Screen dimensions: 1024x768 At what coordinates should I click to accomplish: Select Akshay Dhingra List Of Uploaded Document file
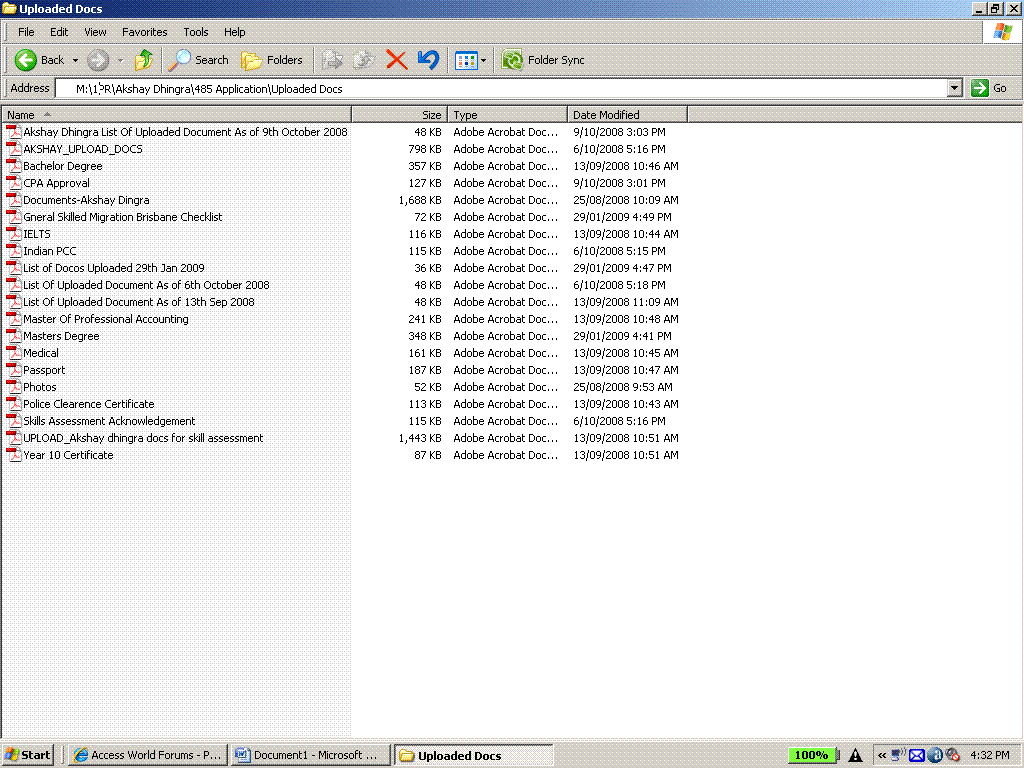pyautogui.click(x=185, y=132)
